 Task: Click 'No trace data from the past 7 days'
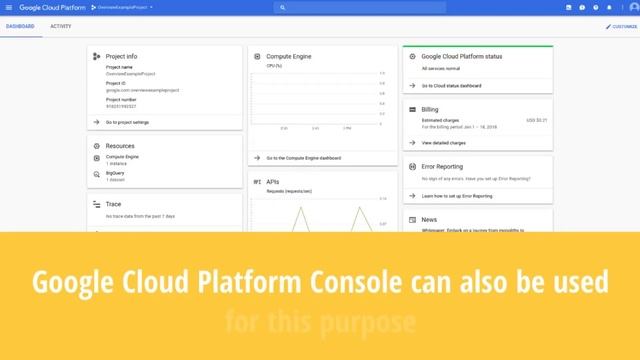tap(140, 216)
